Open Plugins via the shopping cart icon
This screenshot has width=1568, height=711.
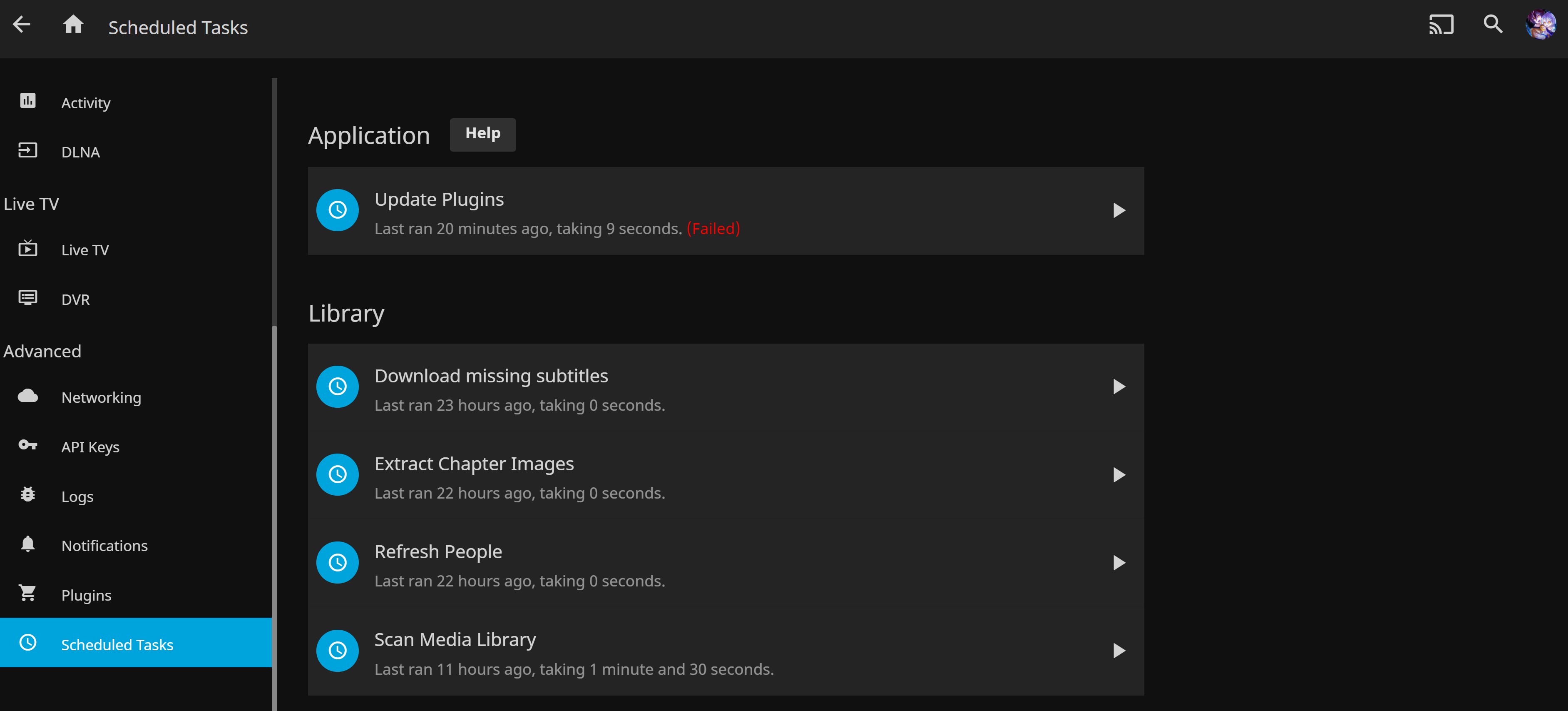click(27, 594)
